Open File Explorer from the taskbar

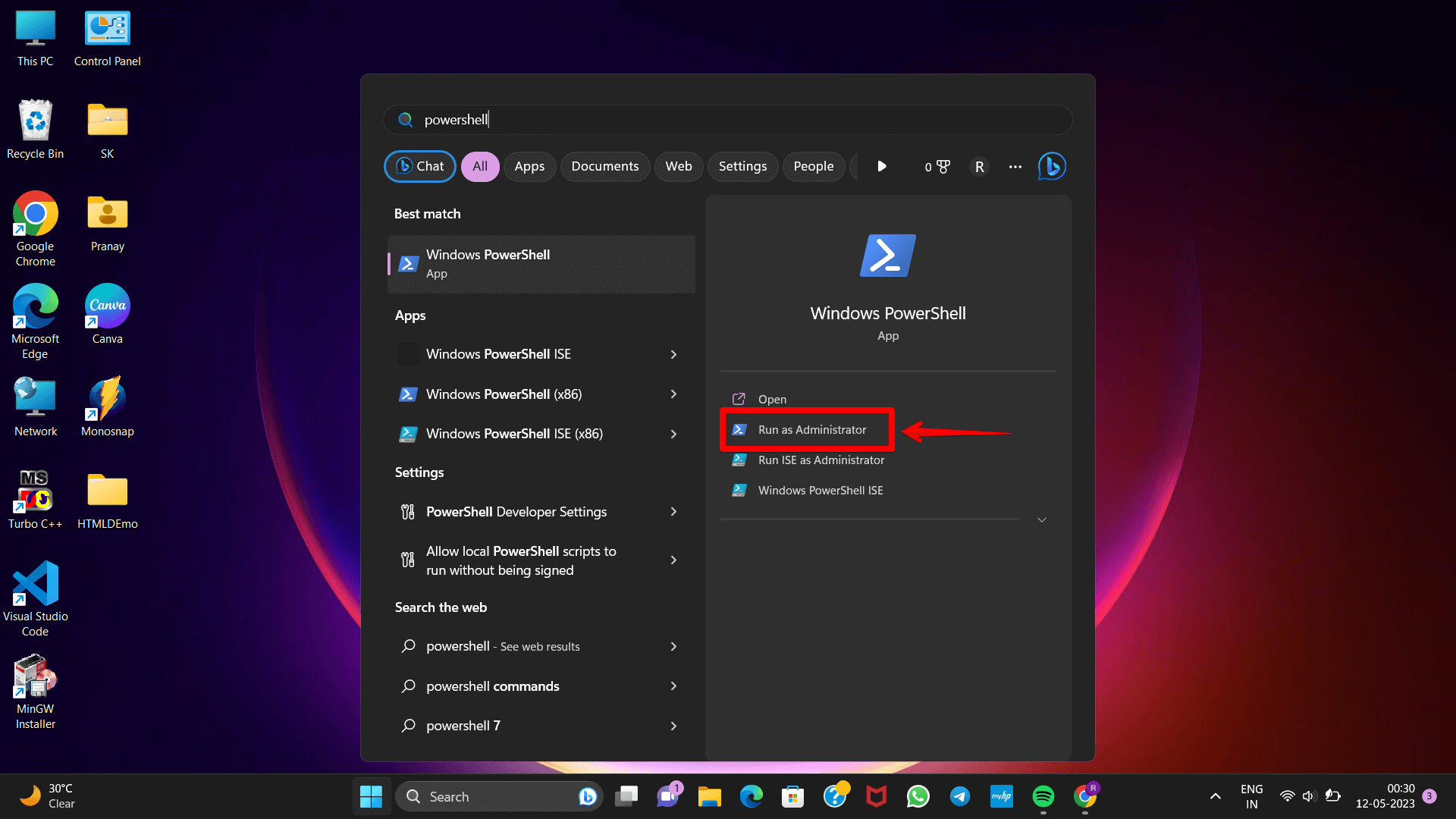710,796
